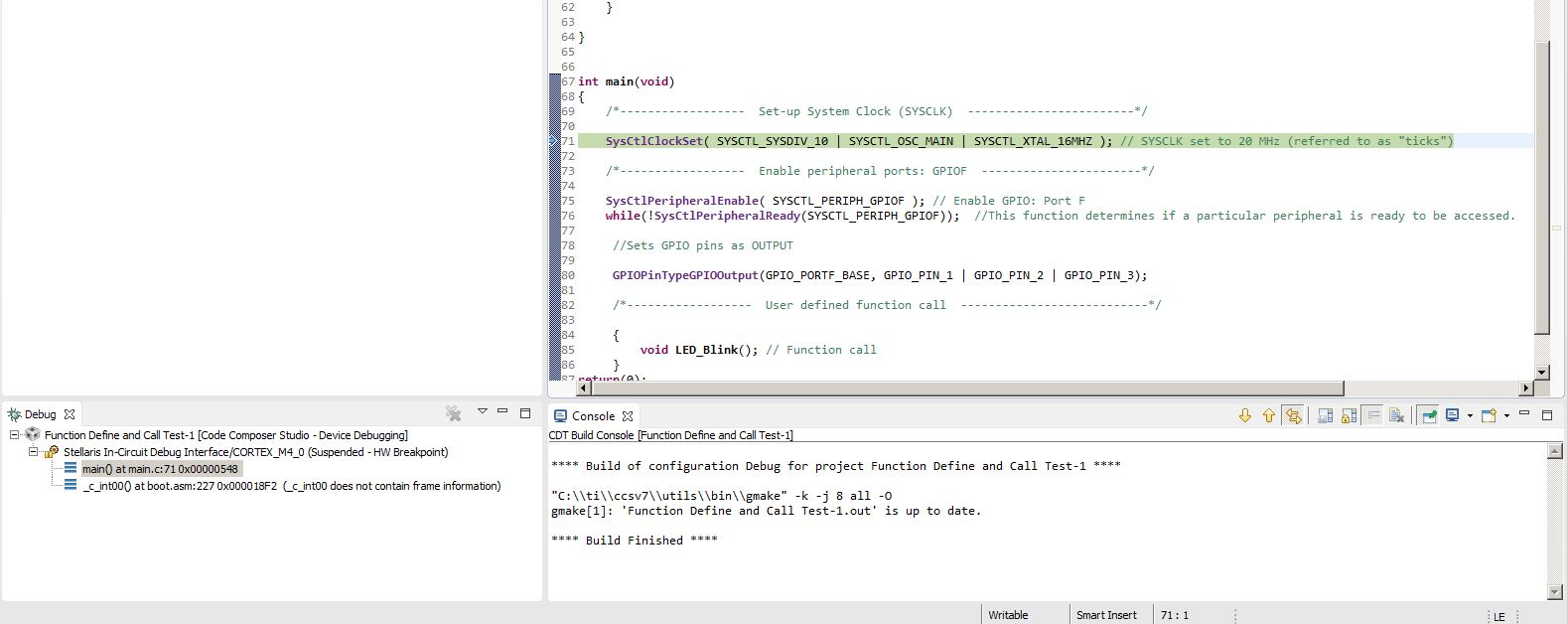Select the Debug tab
1568x624 pixels.
pyautogui.click(x=40, y=414)
